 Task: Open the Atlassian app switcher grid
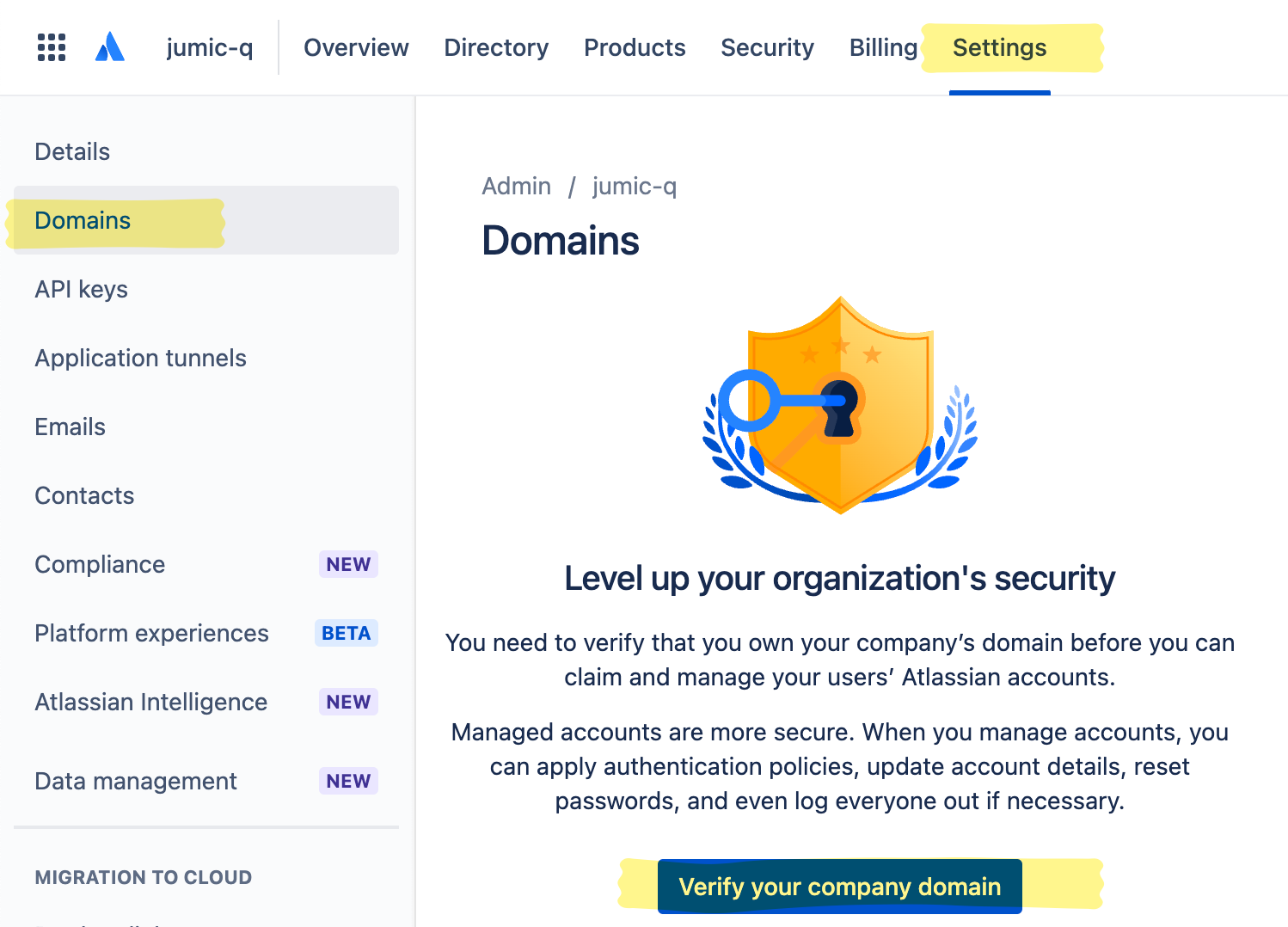click(x=51, y=47)
